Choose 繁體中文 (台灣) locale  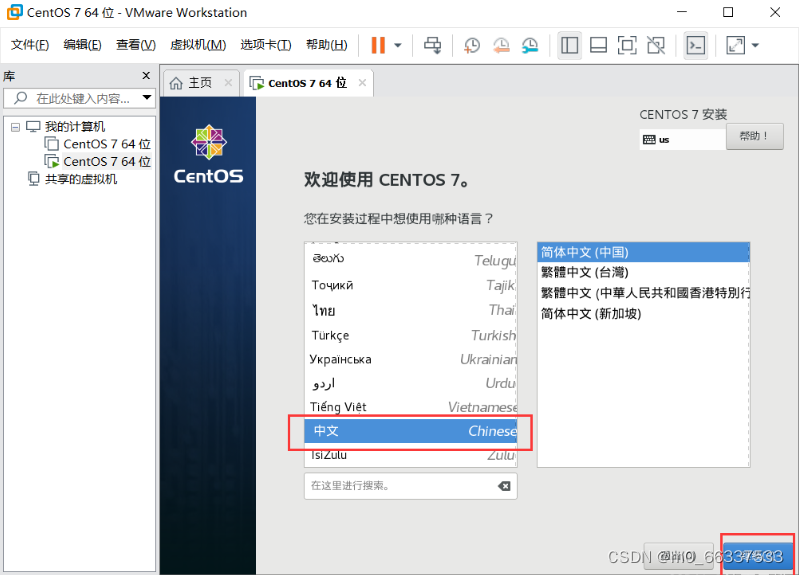coord(643,272)
